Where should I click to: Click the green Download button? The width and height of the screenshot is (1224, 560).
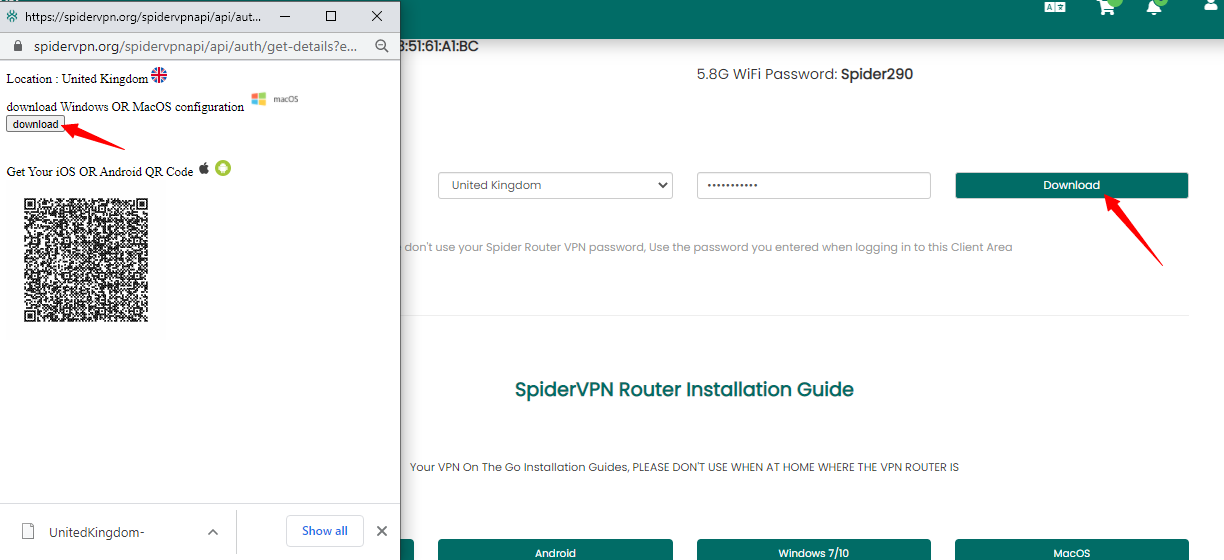tap(1072, 185)
